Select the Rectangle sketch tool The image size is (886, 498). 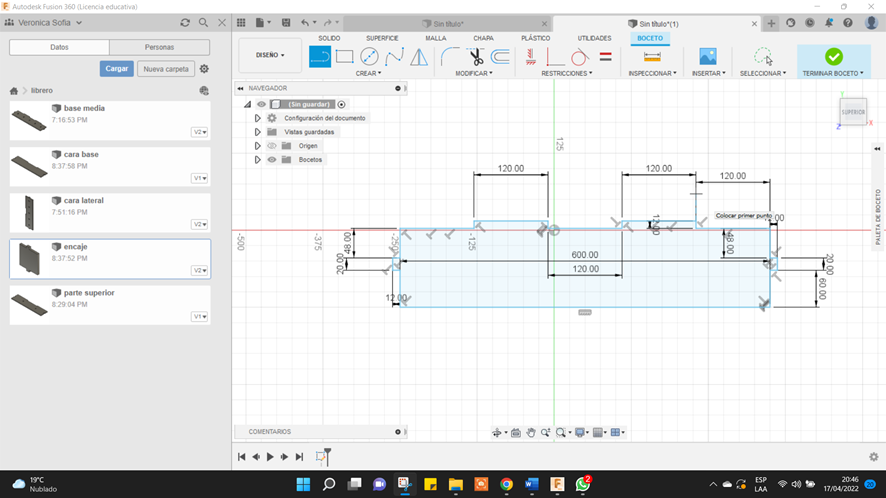[x=344, y=57]
